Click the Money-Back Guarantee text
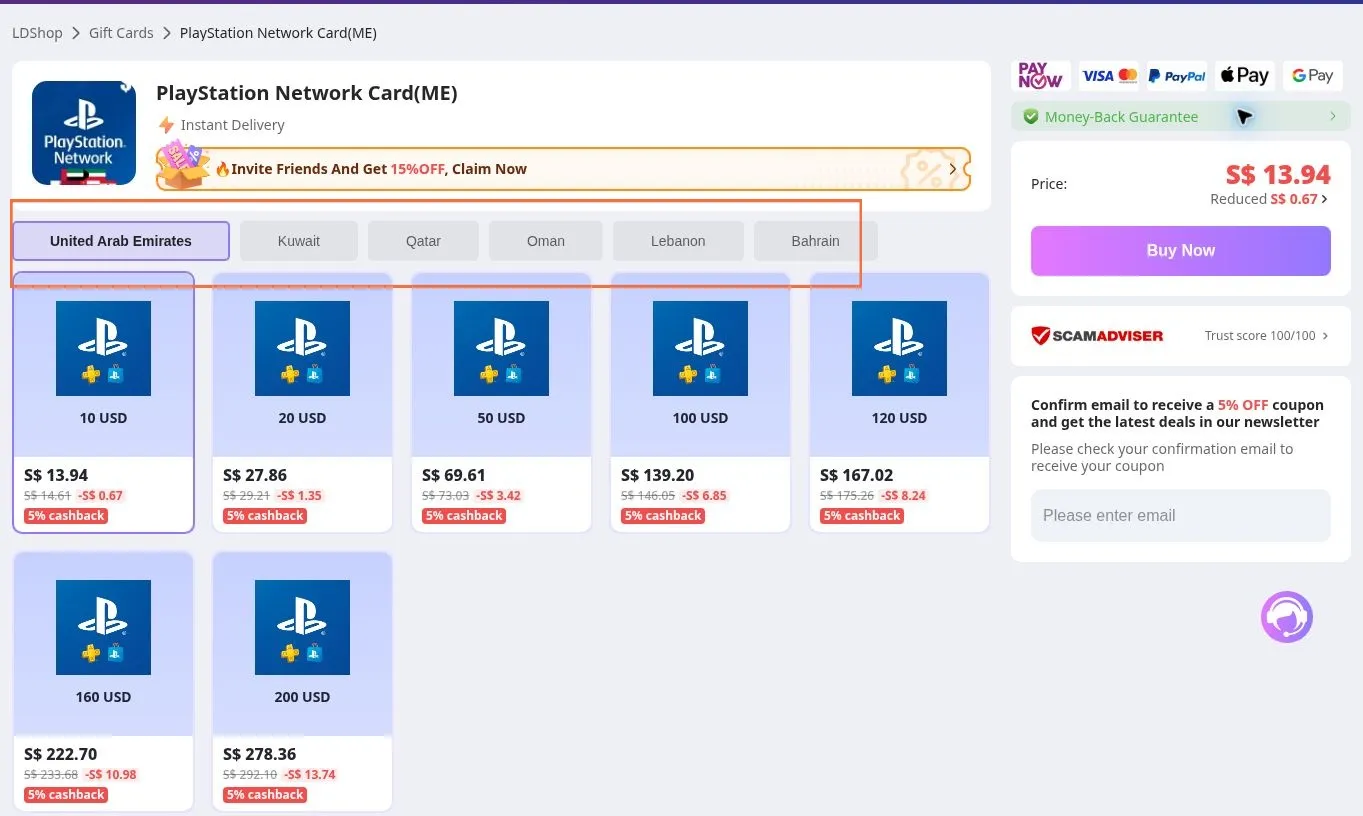This screenshot has height=816, width=1363. point(1121,117)
